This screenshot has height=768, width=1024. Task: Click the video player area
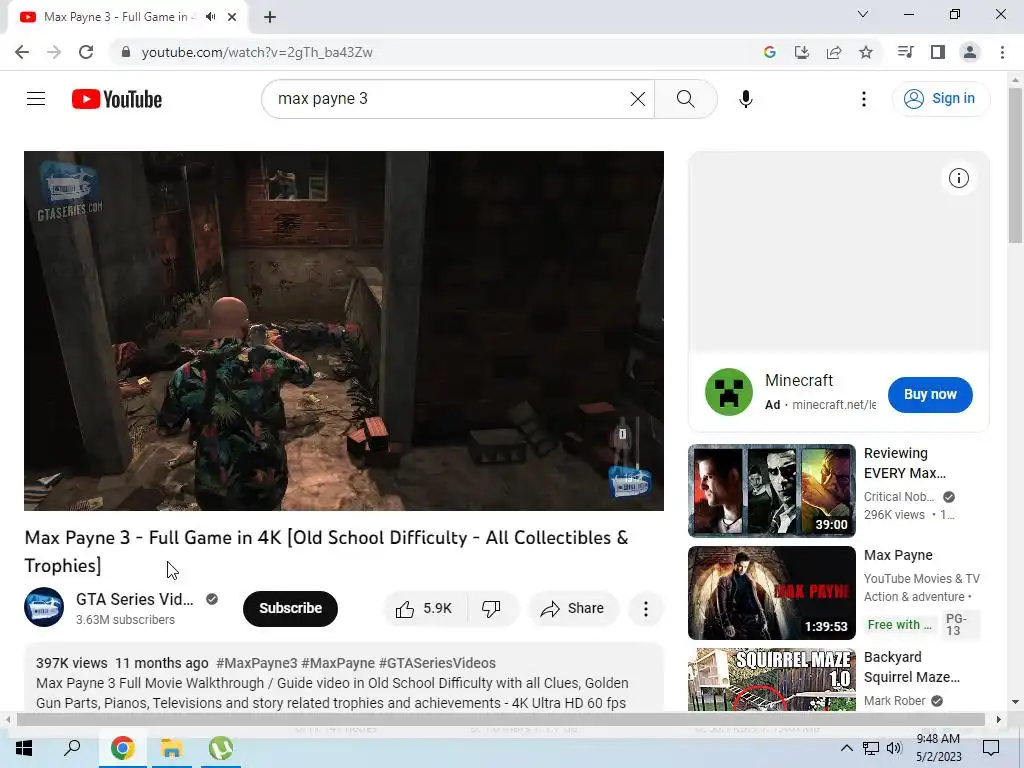pos(344,330)
